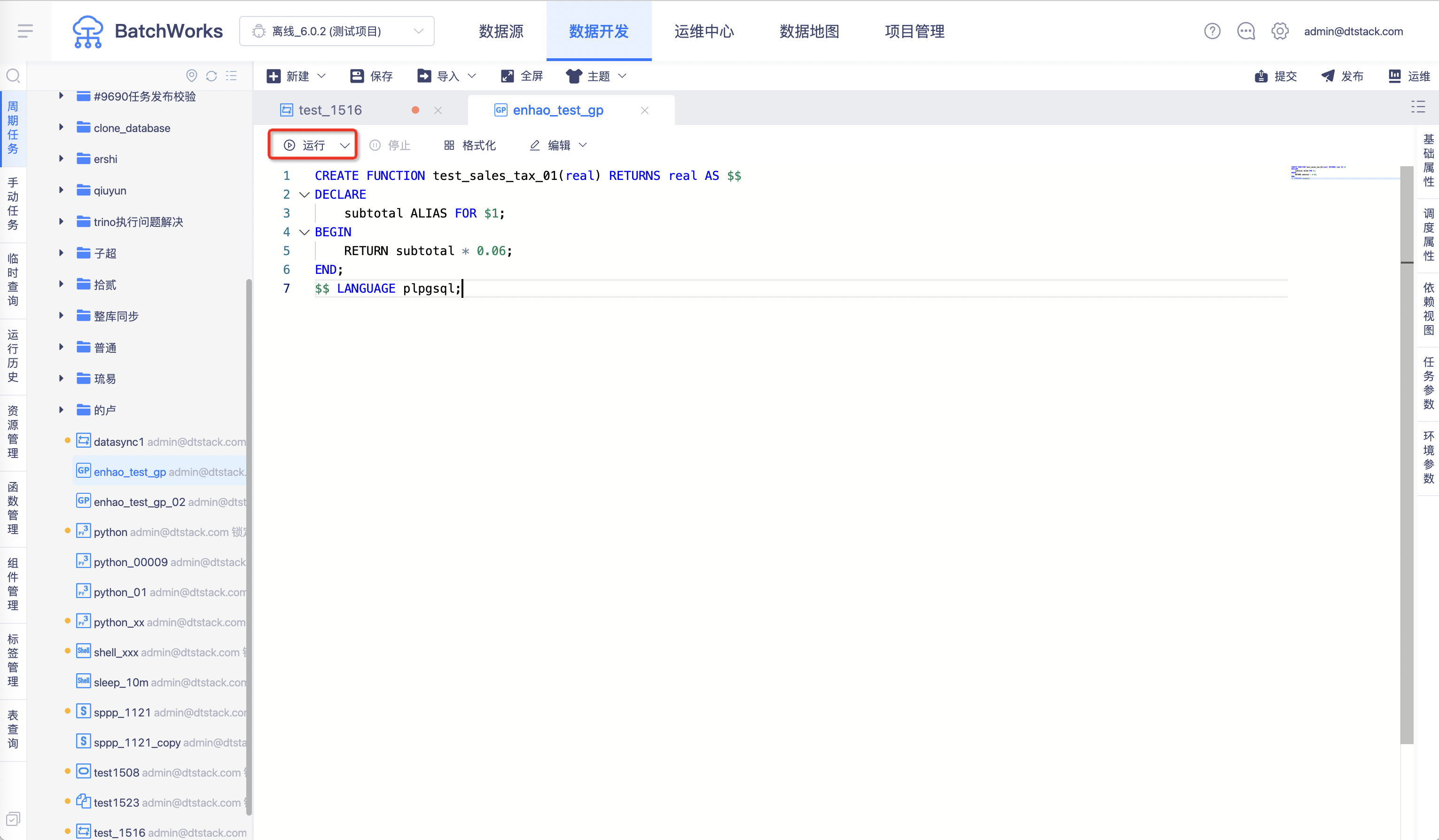Click the 发布 publish button
This screenshot has height=840, width=1439.
1342,76
